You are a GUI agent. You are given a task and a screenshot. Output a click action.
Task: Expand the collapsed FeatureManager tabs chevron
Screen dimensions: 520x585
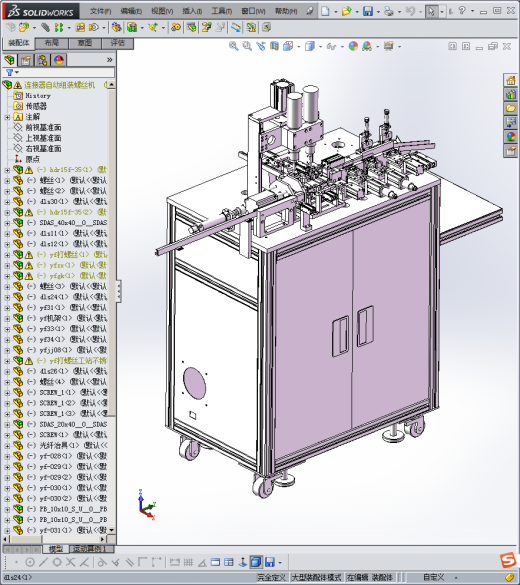(x=109, y=60)
